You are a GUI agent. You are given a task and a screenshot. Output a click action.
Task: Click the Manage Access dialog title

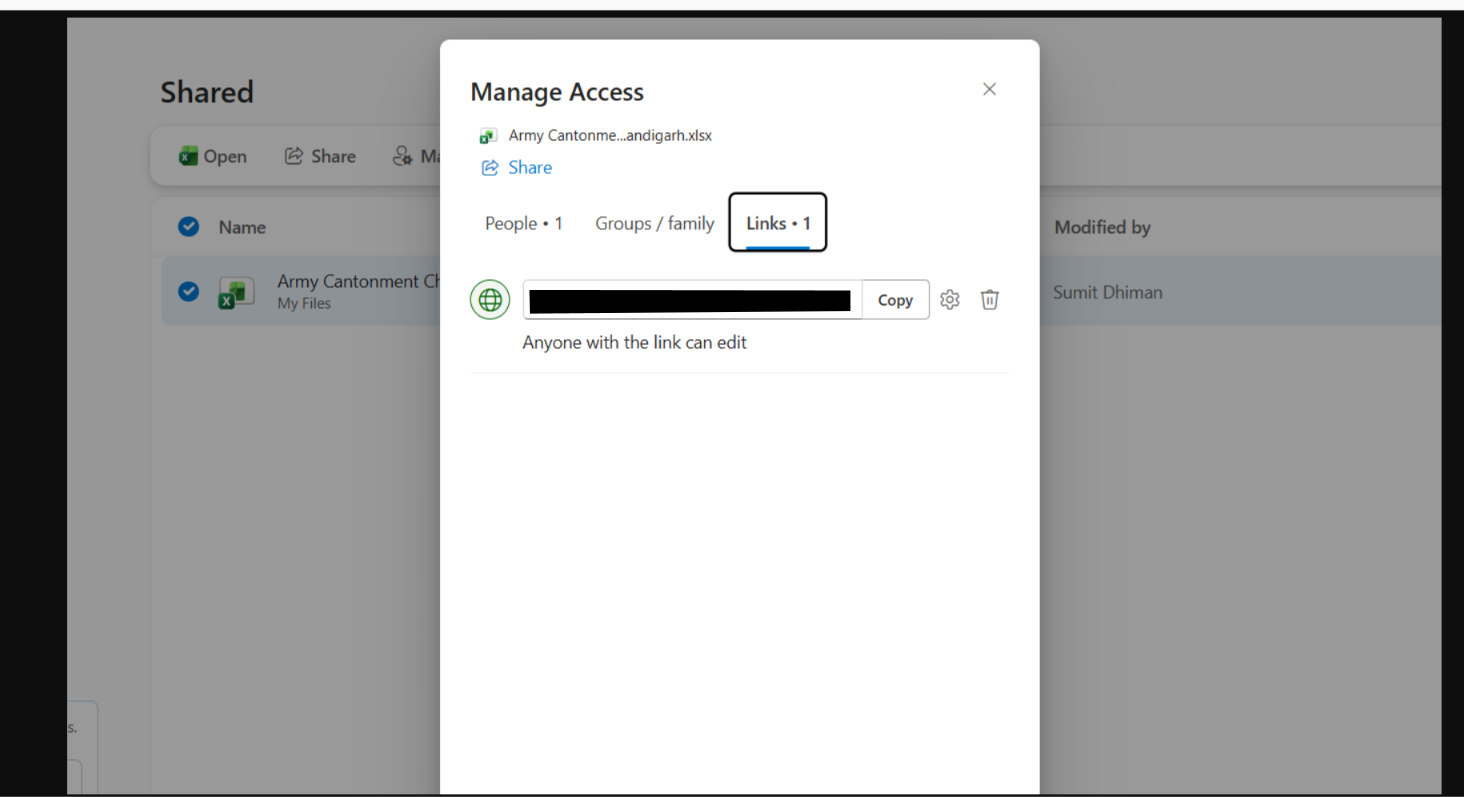point(557,92)
